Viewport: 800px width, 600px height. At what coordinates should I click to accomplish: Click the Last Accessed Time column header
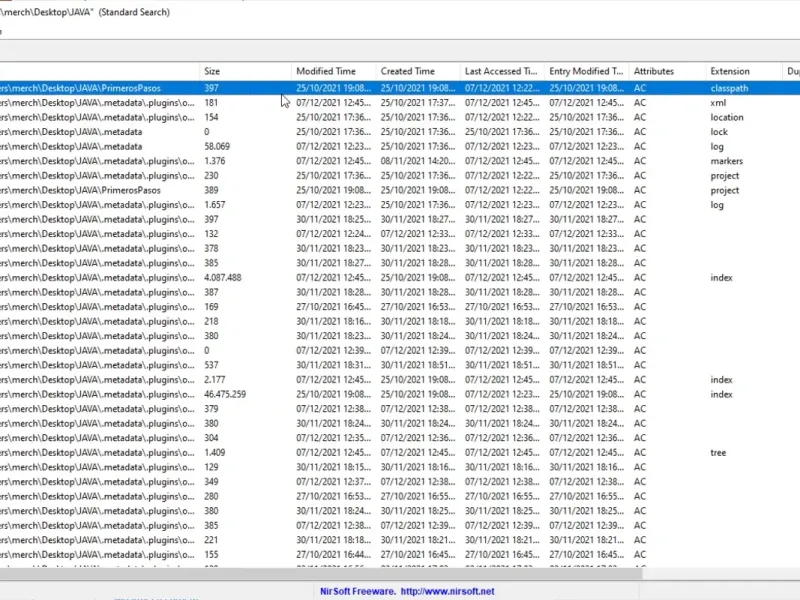click(502, 71)
